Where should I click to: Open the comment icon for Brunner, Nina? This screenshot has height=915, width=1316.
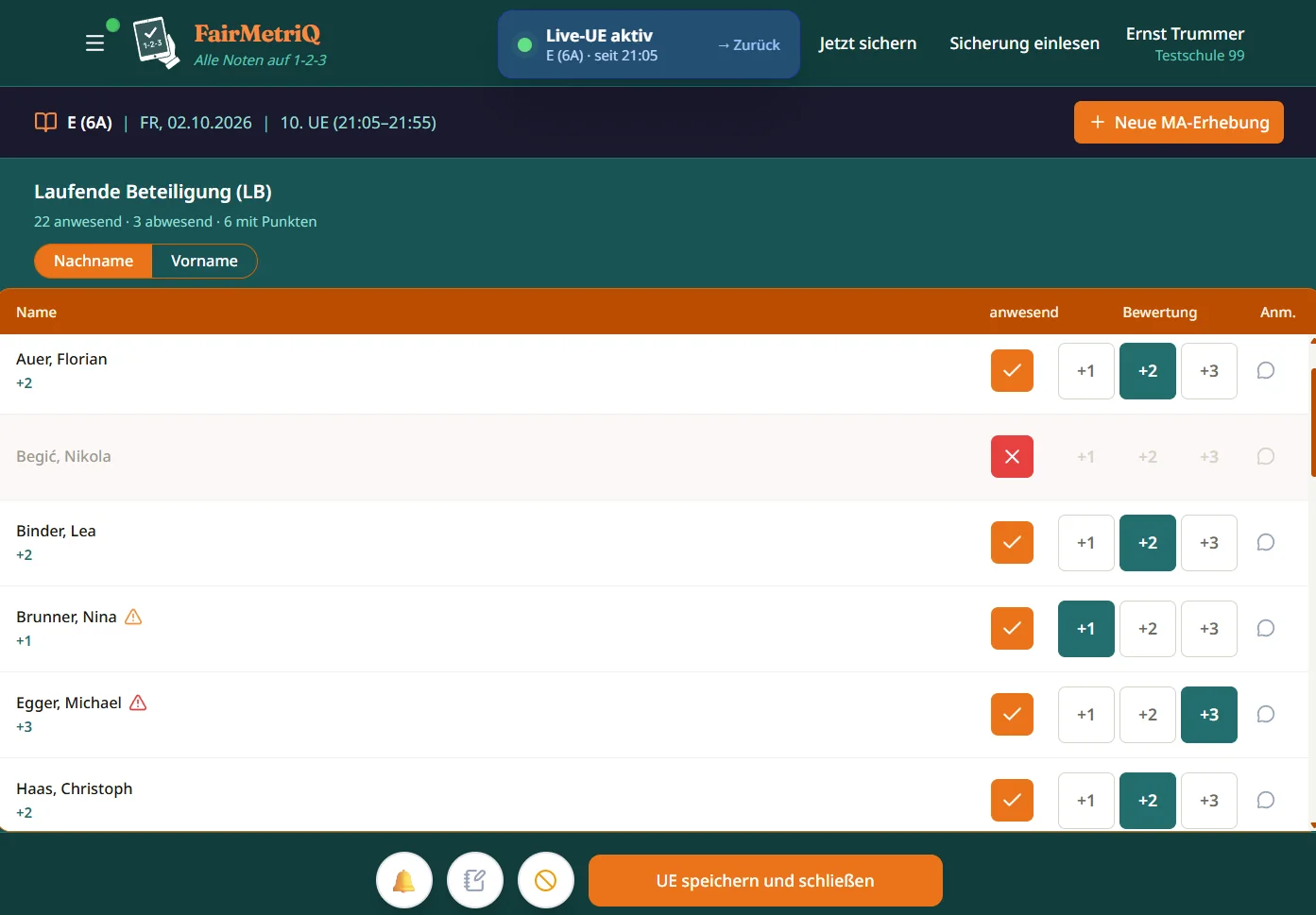tap(1266, 628)
